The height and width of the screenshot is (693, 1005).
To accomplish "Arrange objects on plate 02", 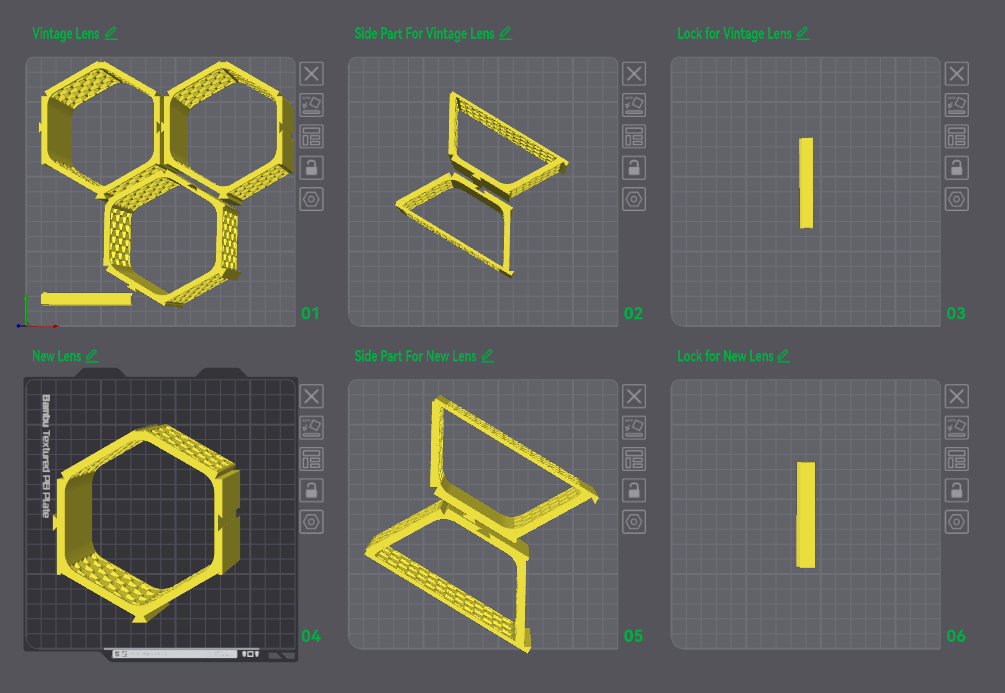I will click(634, 137).
